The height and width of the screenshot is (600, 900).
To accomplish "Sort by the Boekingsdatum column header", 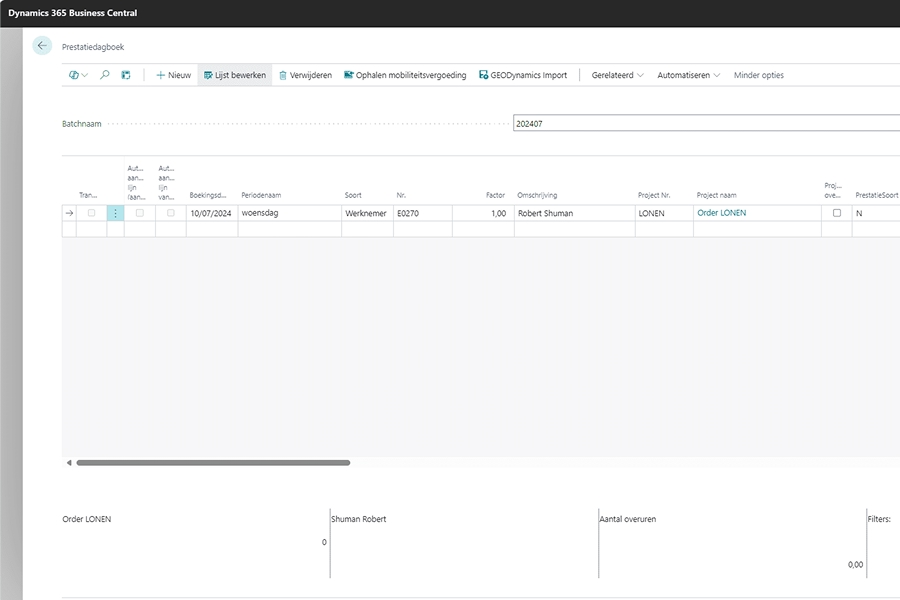I will point(210,195).
